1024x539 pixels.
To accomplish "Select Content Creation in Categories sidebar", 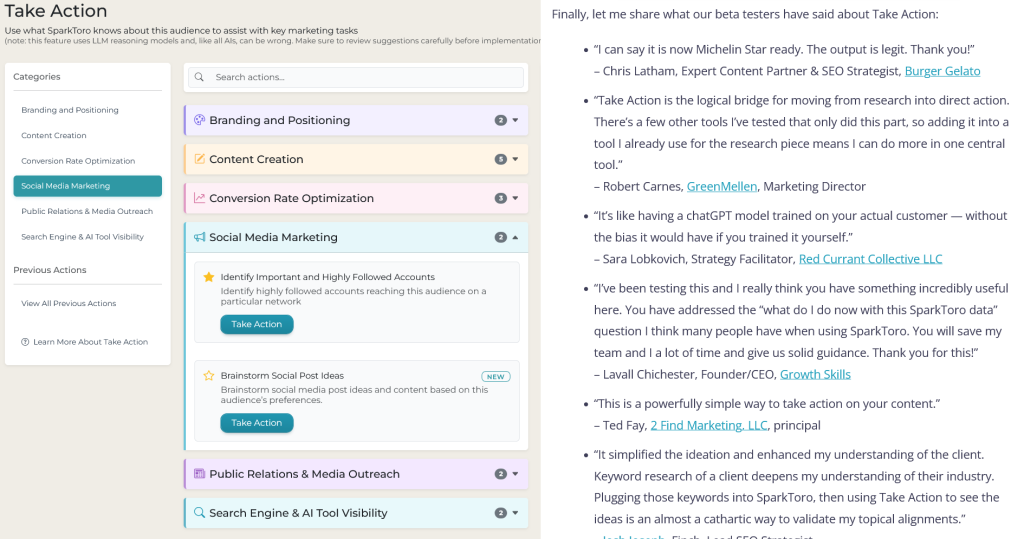I will [54, 135].
